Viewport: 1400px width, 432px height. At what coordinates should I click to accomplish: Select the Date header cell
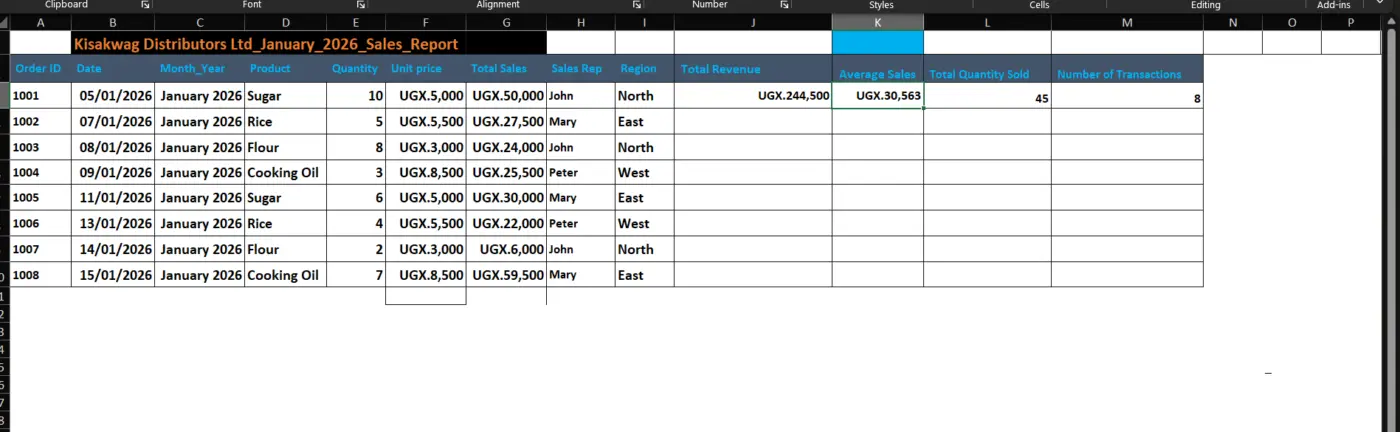[112, 69]
